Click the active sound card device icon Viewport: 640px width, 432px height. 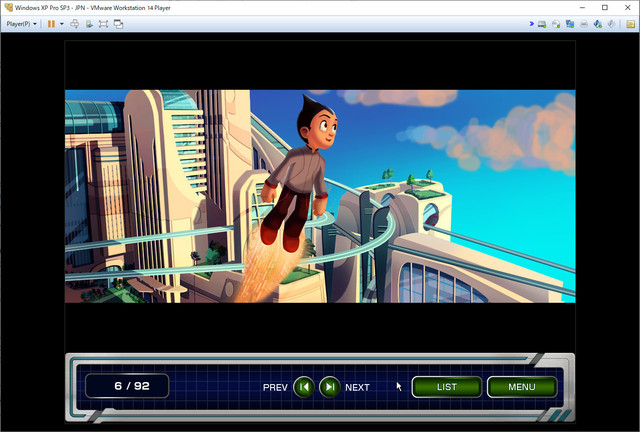[x=598, y=24]
